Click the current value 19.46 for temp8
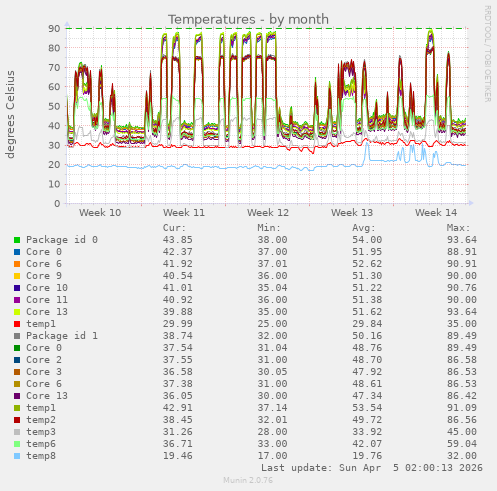 point(178,456)
